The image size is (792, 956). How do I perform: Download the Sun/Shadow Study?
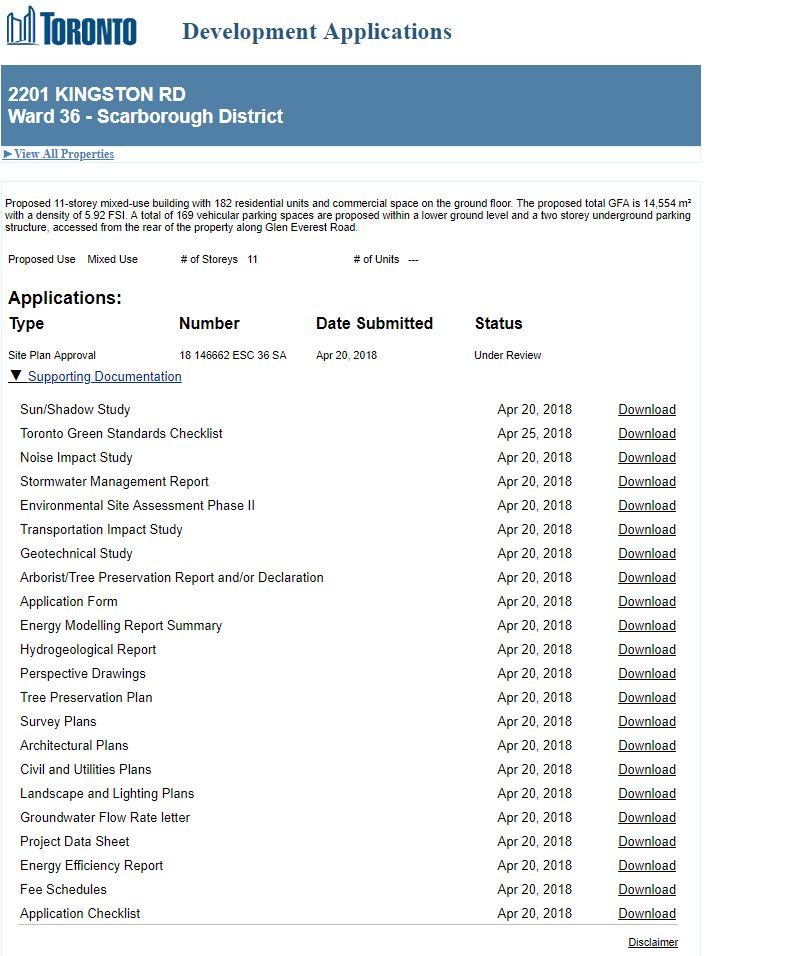(646, 410)
